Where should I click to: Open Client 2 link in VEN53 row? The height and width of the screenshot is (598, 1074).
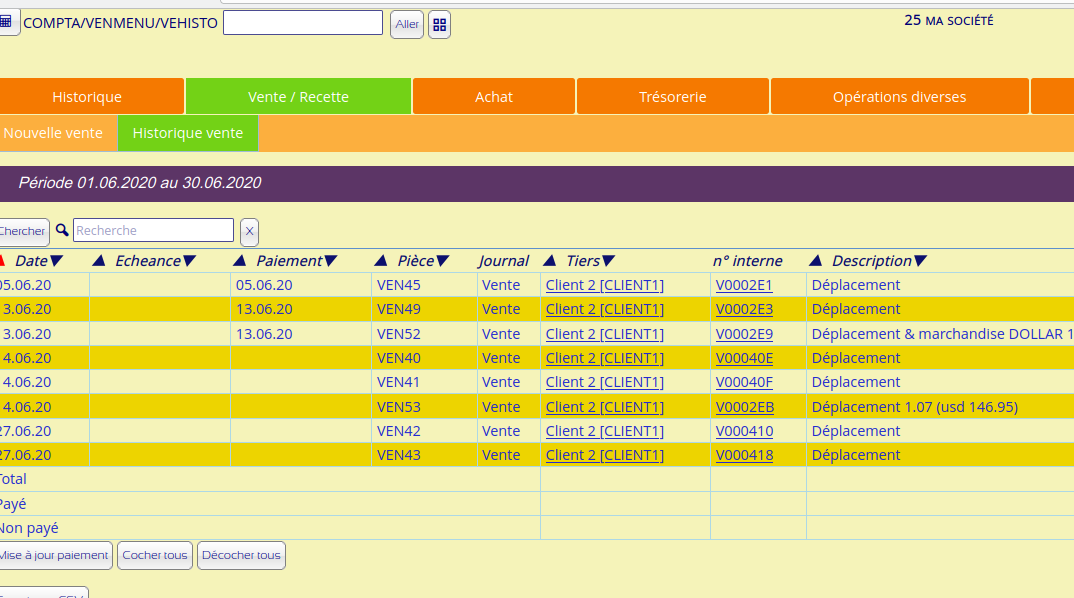[604, 407]
